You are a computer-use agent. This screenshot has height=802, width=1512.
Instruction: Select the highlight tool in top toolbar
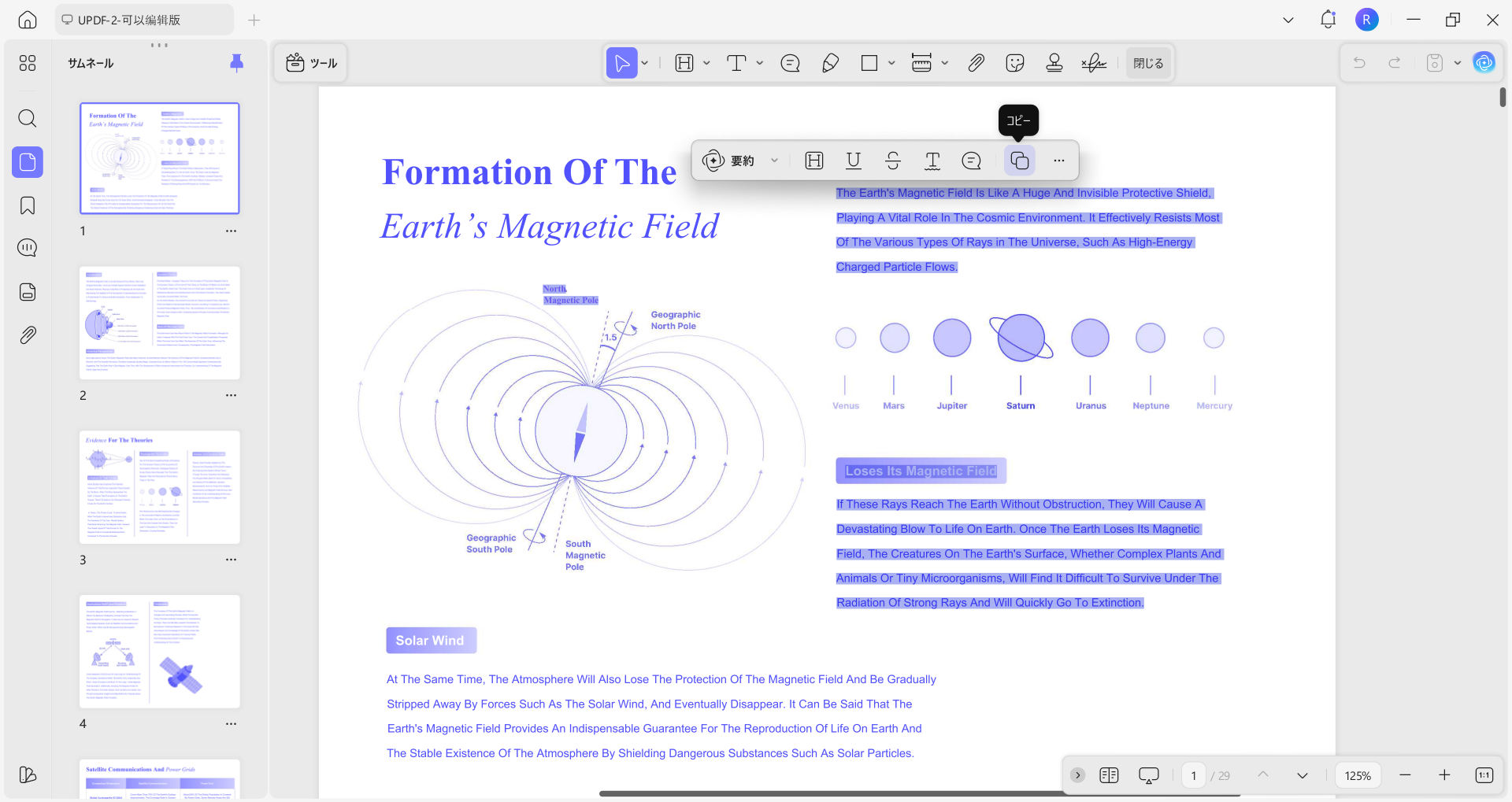pyautogui.click(x=684, y=63)
